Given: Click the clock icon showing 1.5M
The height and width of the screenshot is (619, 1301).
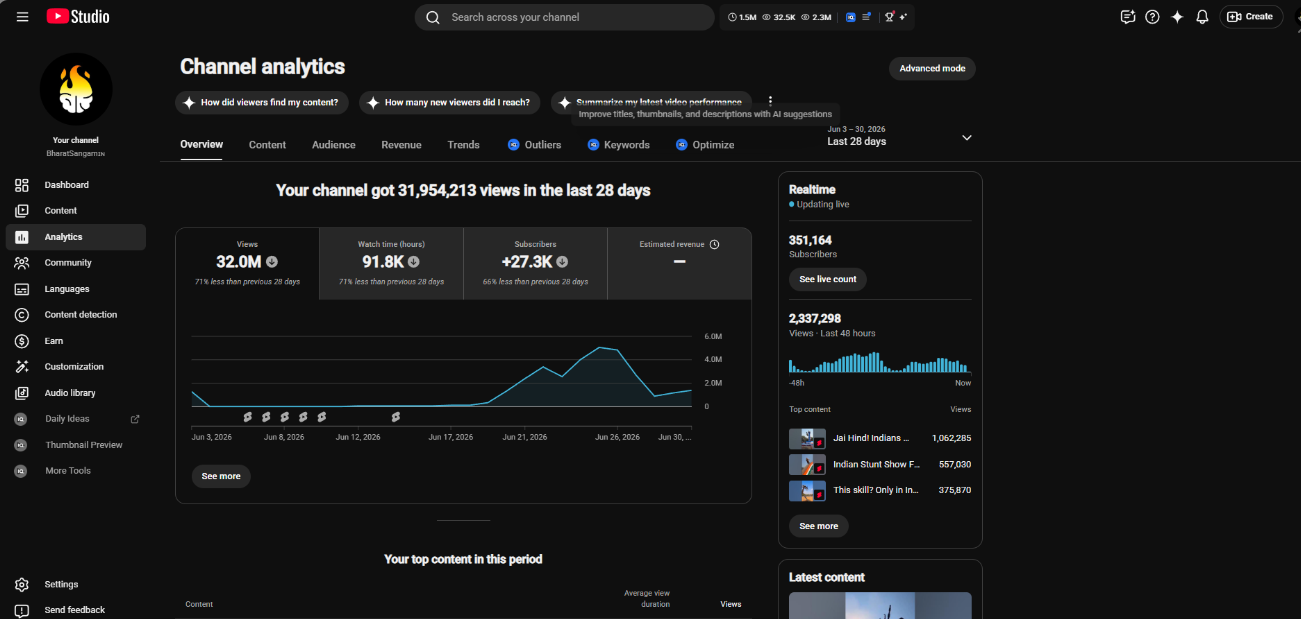Looking at the screenshot, I should click(x=732, y=17).
